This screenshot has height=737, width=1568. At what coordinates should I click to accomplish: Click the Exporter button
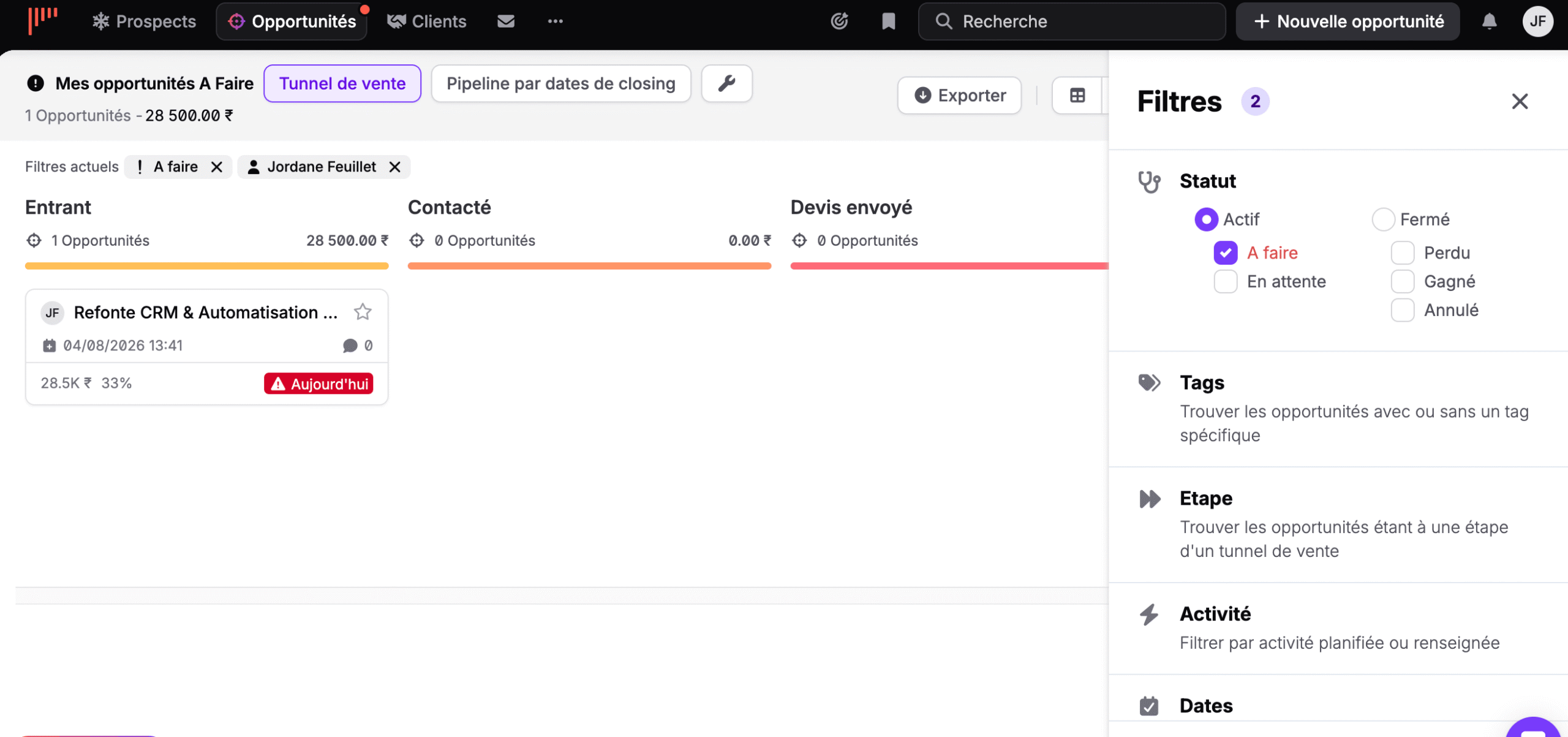[x=959, y=96]
